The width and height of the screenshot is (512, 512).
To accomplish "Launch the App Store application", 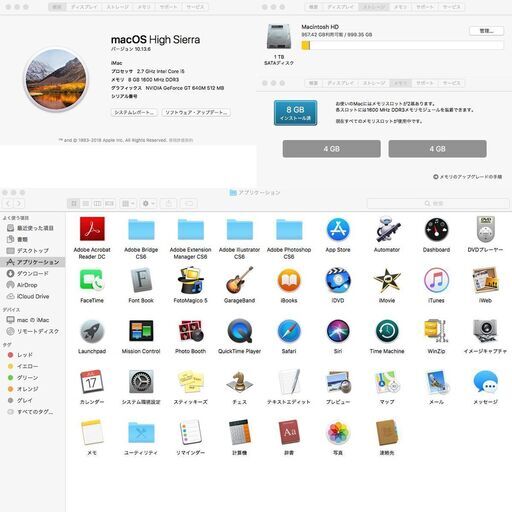I will [x=338, y=230].
